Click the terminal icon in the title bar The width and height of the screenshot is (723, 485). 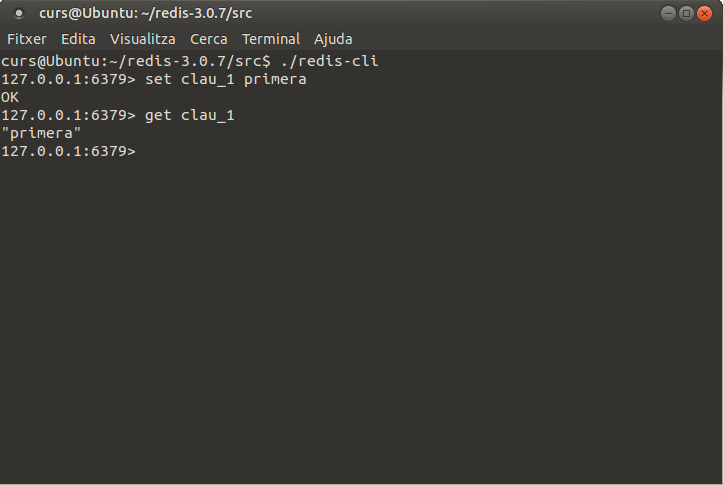point(18,14)
